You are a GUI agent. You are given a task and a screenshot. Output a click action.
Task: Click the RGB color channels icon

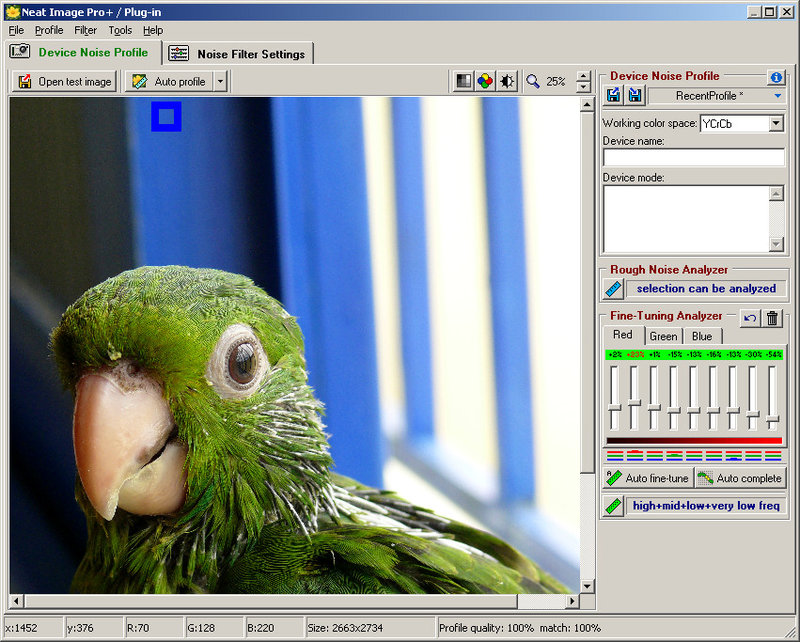click(485, 81)
